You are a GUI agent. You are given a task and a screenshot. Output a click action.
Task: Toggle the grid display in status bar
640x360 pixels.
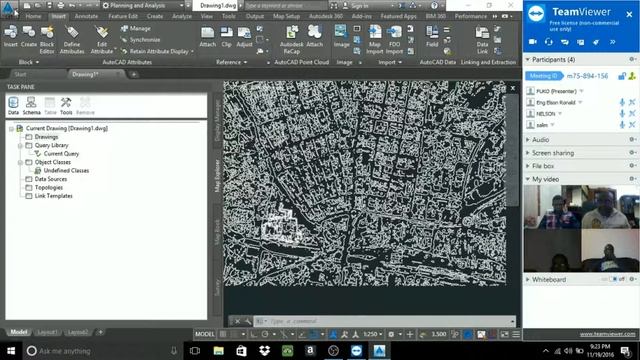[x=223, y=334]
